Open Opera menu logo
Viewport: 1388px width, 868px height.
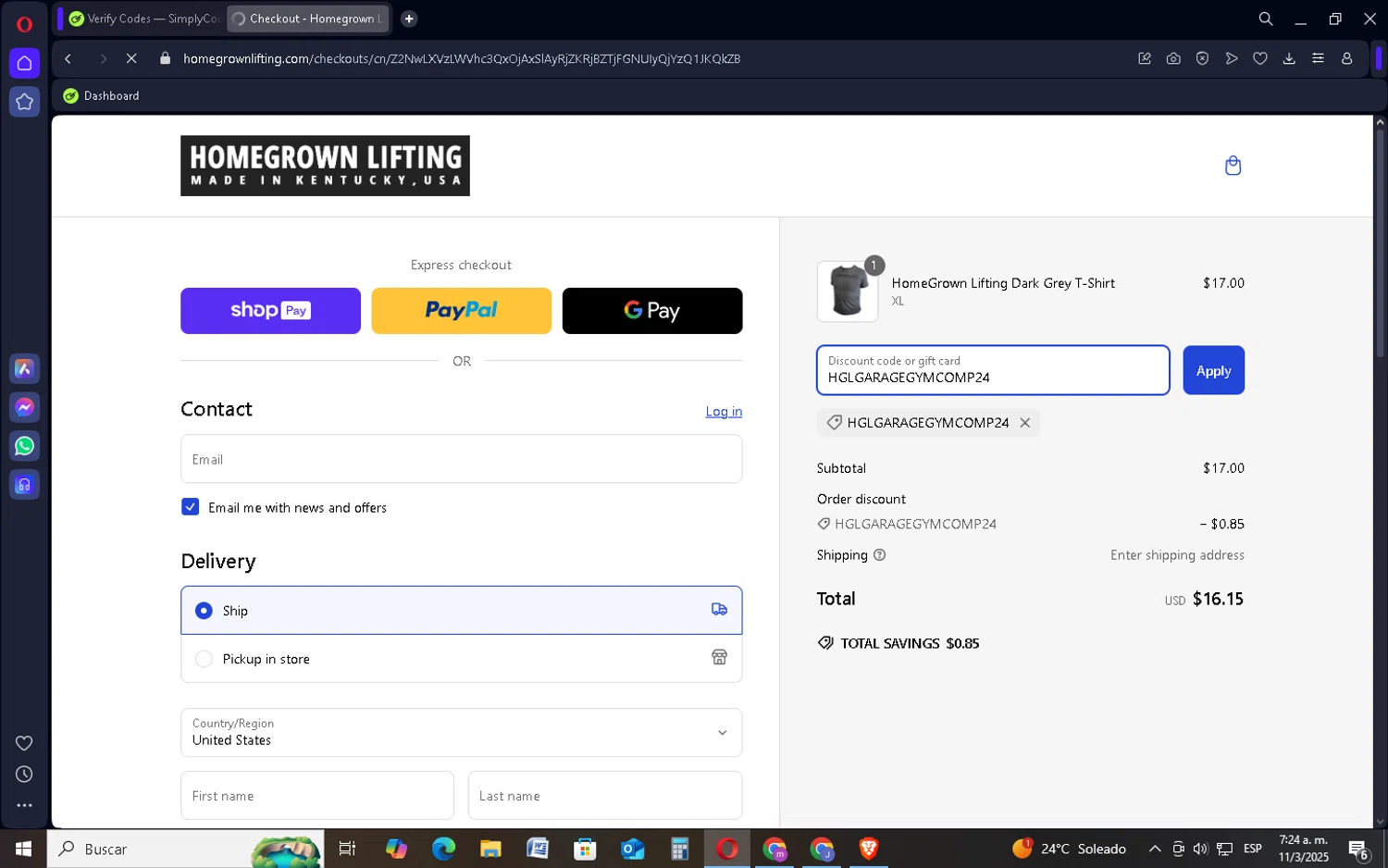click(x=24, y=24)
